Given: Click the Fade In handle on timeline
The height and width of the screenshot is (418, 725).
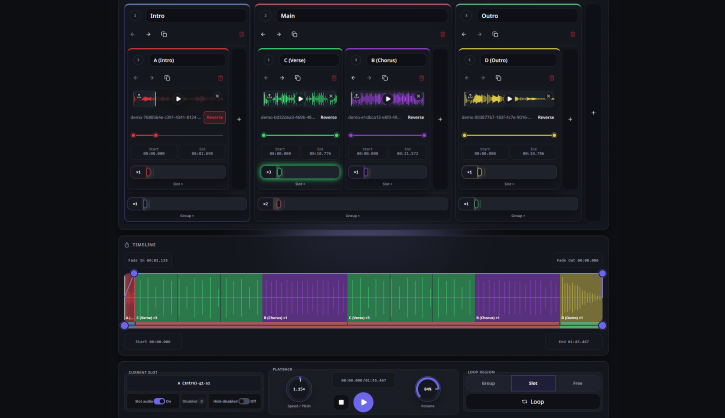Looking at the screenshot, I should pyautogui.click(x=134, y=273).
